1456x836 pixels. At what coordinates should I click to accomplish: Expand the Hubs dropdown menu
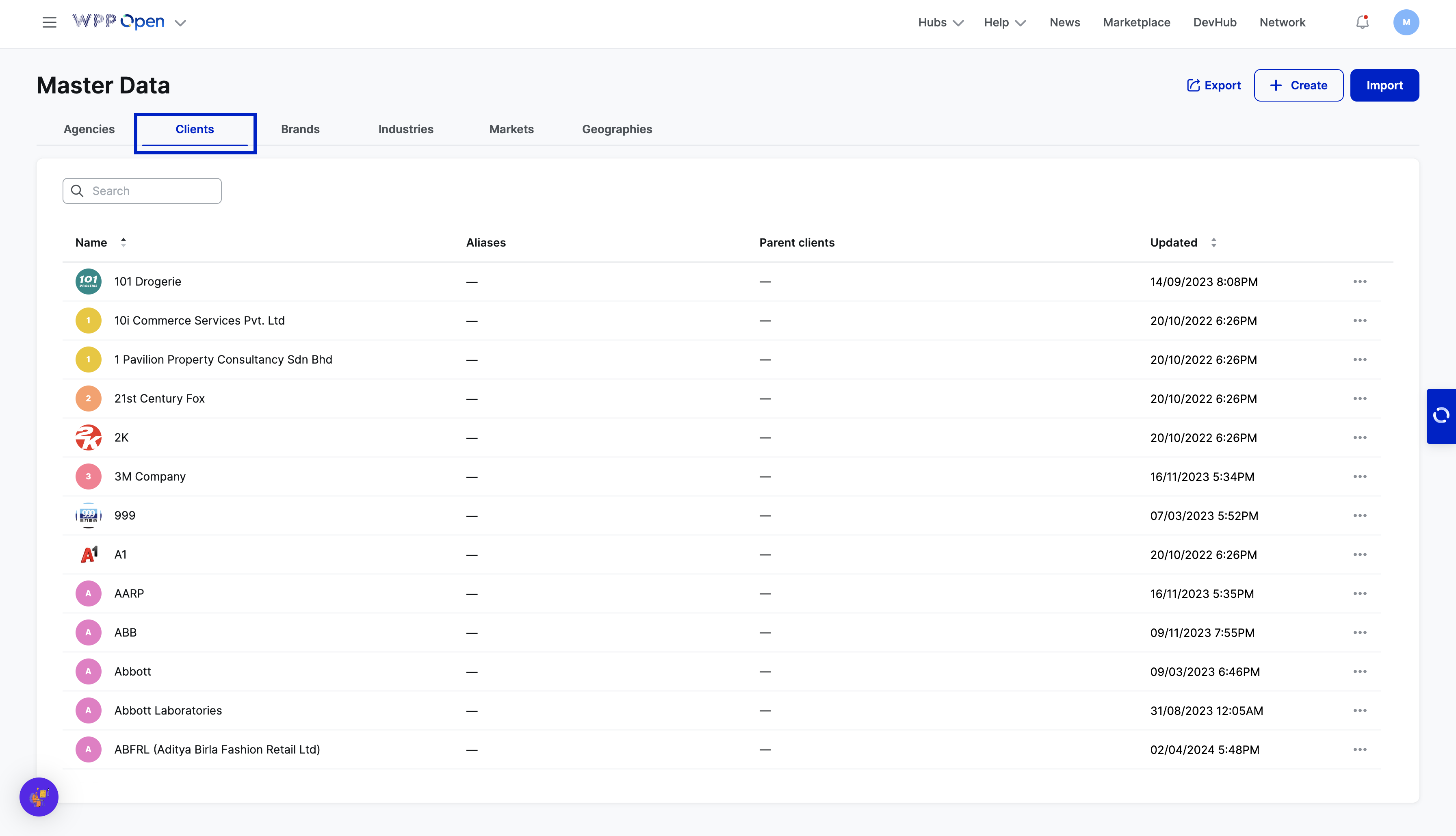coord(940,22)
